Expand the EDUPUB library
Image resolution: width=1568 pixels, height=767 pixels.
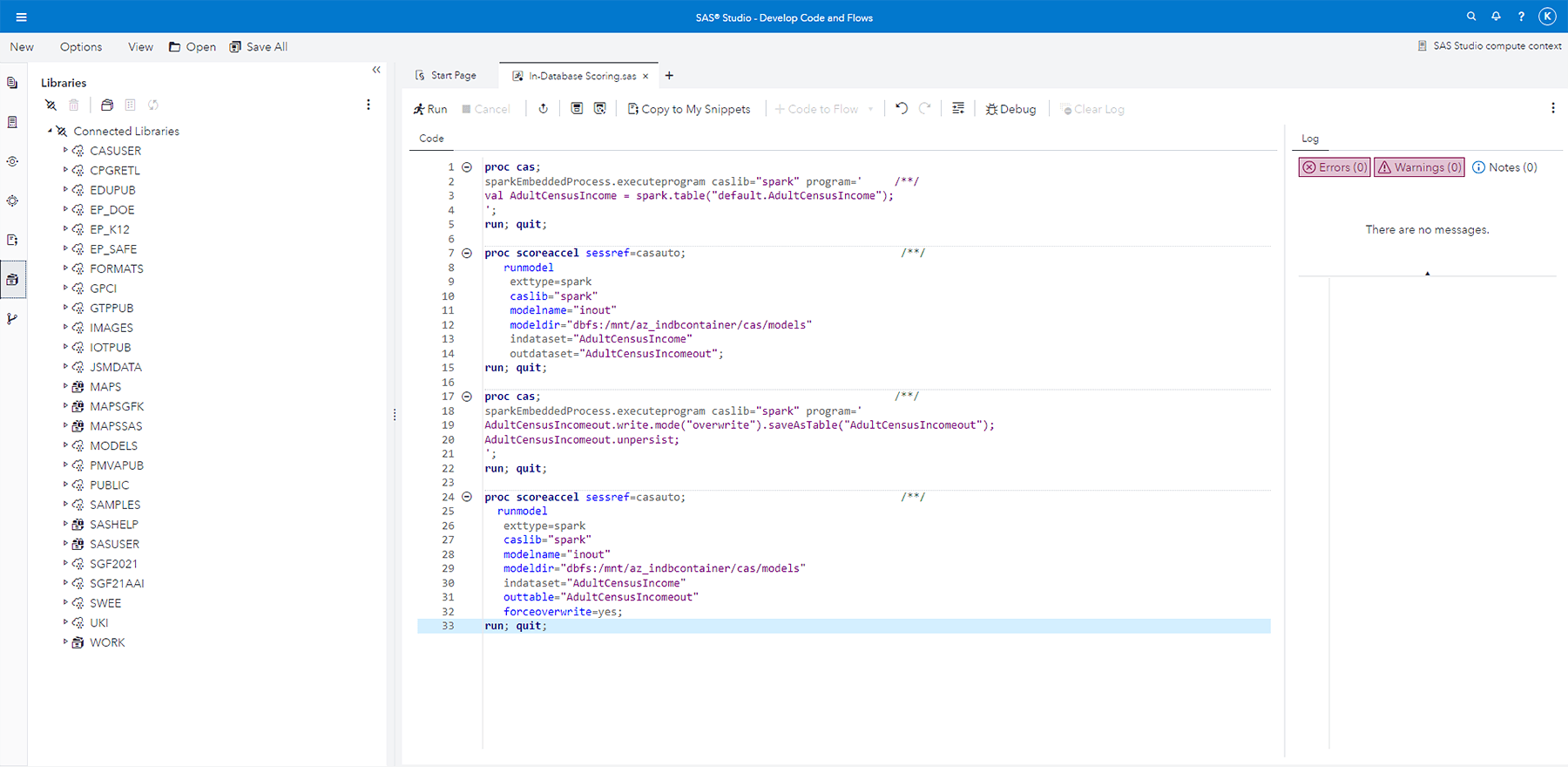click(x=65, y=189)
